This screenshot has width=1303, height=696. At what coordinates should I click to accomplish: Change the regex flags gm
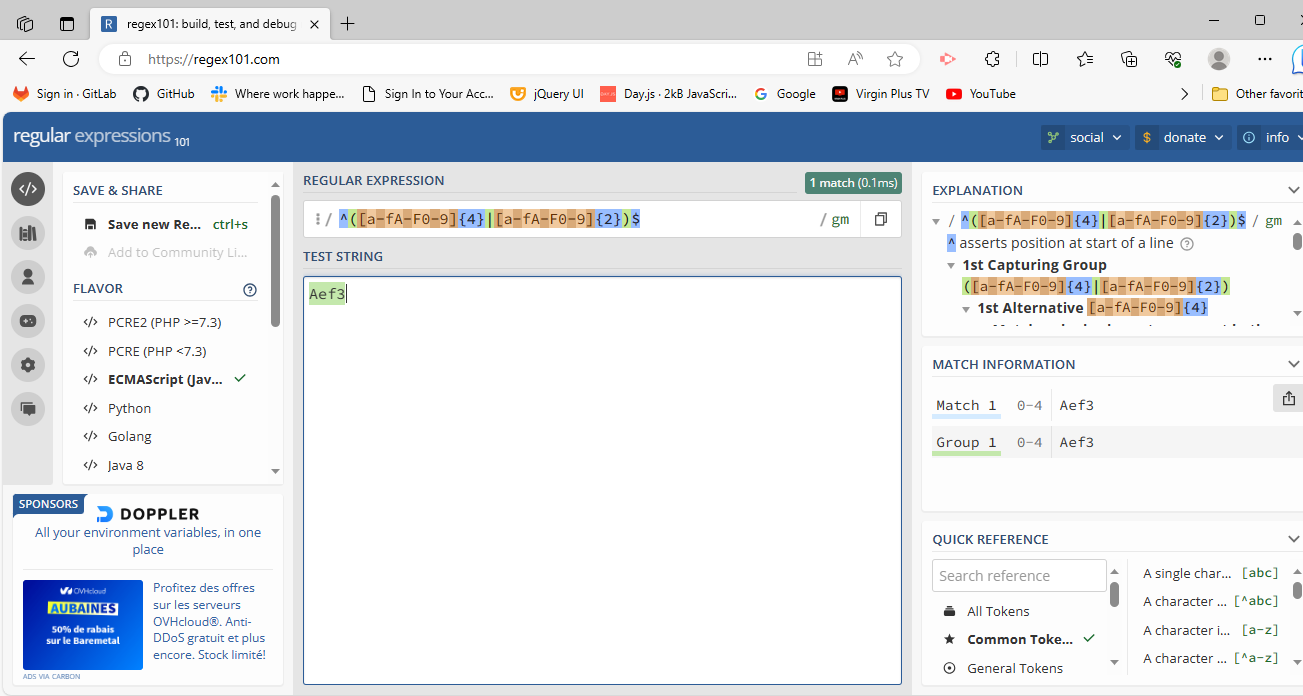click(x=840, y=220)
